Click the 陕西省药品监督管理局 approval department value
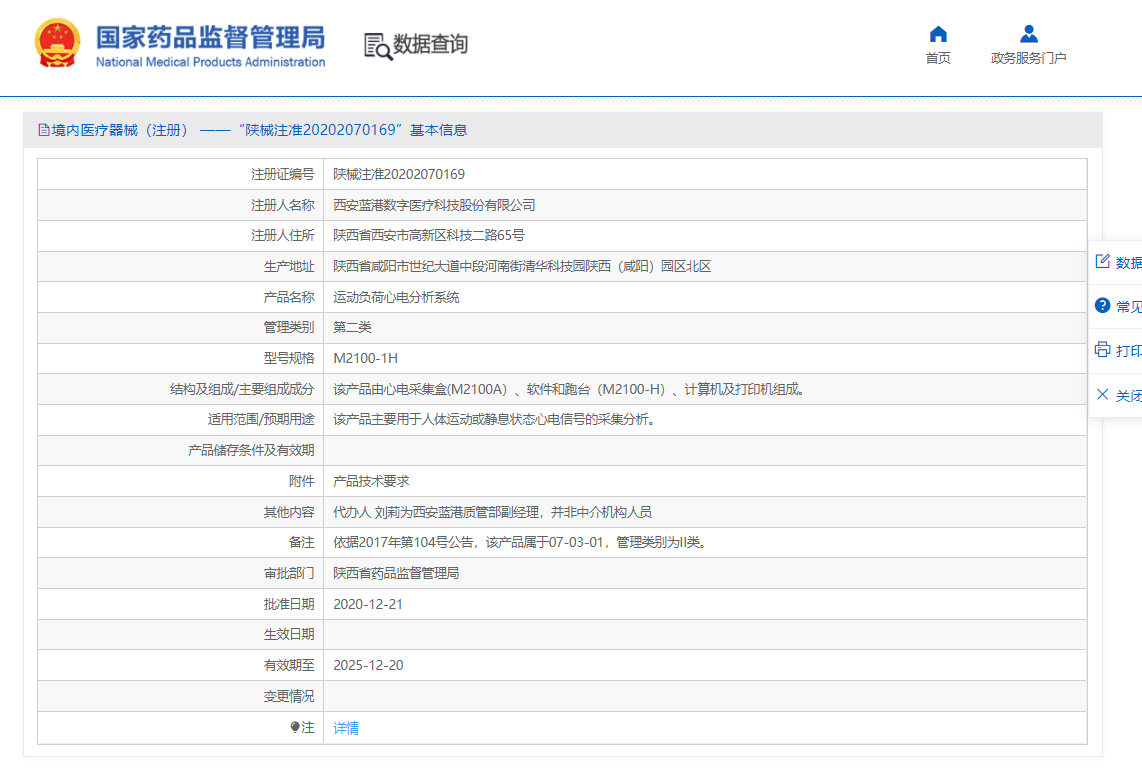1142x775 pixels. (396, 573)
